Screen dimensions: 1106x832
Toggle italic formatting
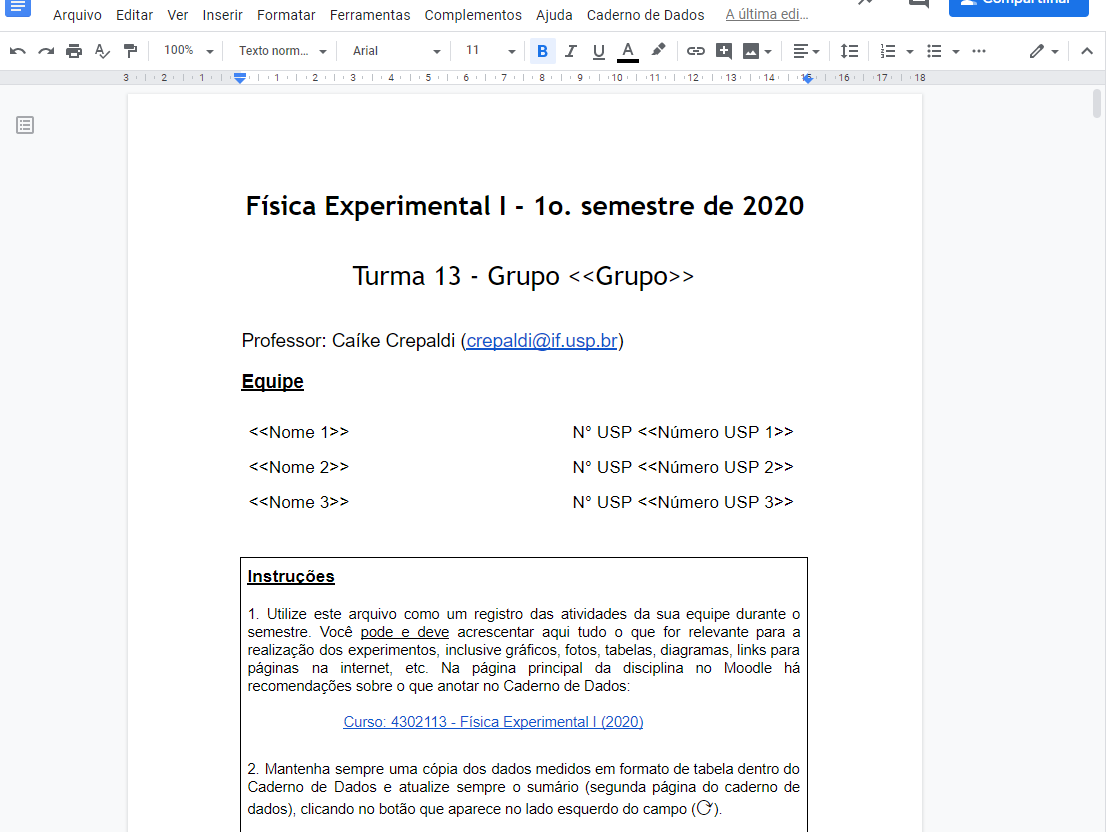pos(571,51)
